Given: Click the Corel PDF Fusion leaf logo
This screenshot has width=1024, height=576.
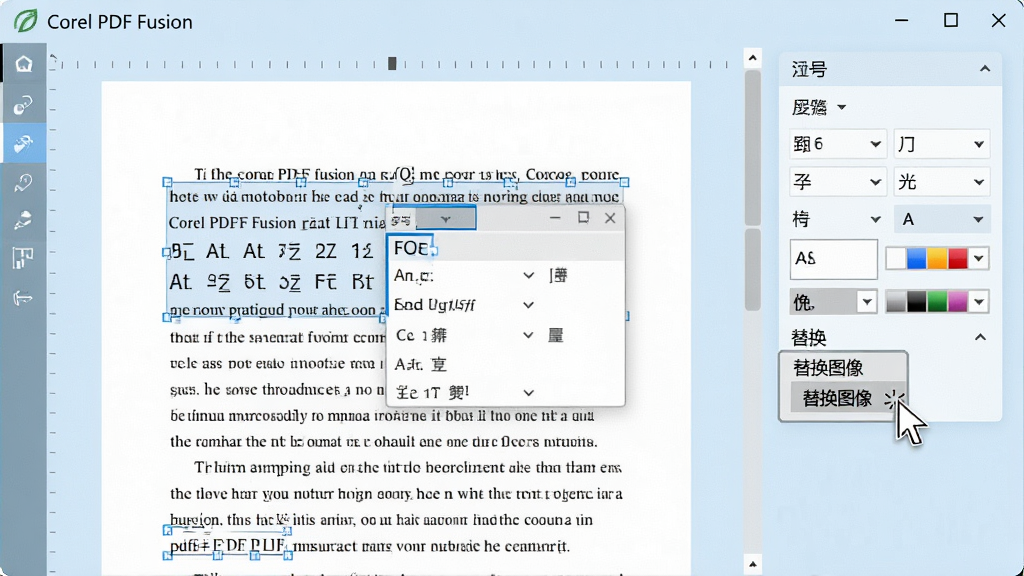Looking at the screenshot, I should [x=25, y=21].
